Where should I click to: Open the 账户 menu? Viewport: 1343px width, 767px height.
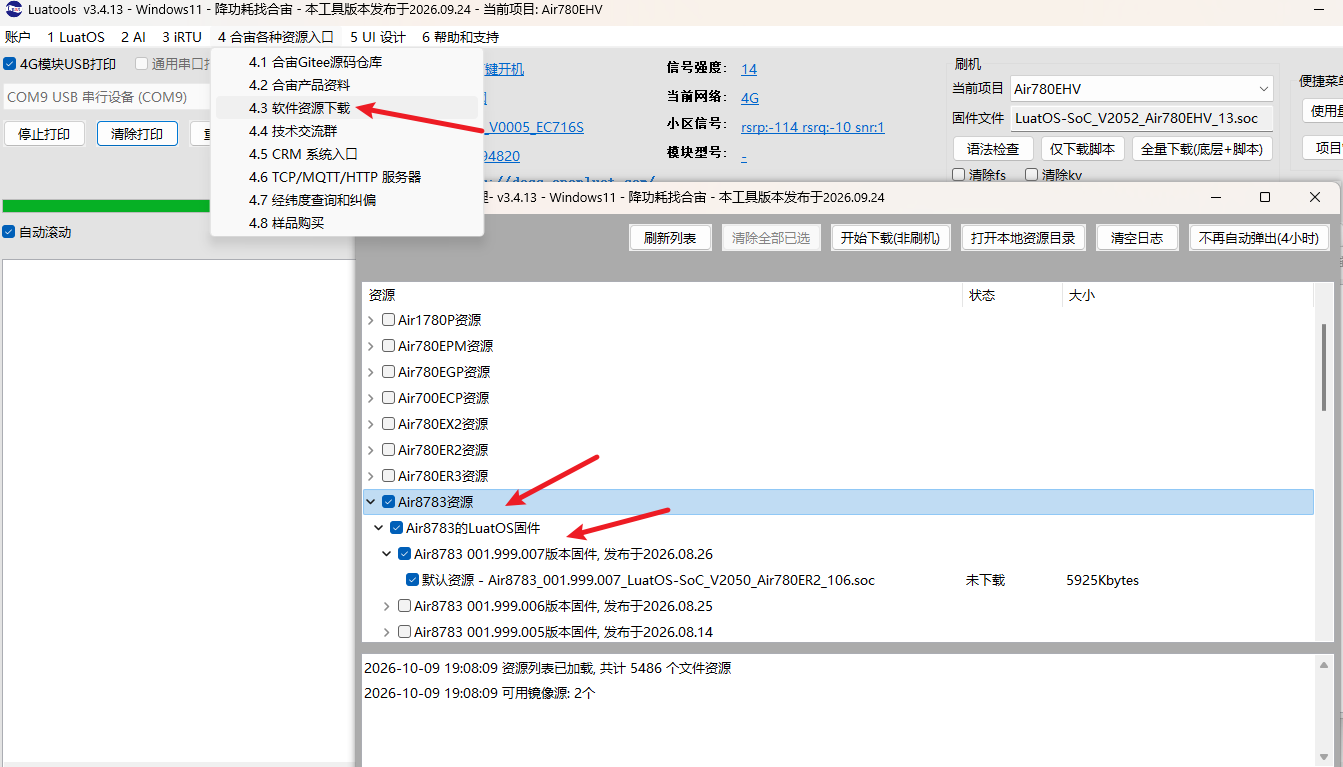[18, 37]
